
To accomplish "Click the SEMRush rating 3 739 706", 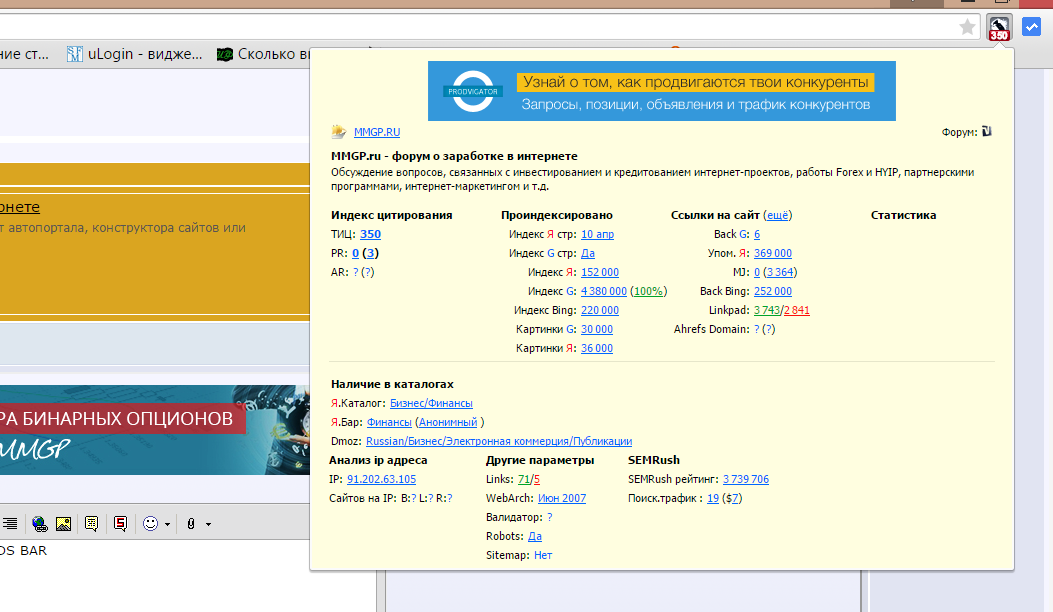I will coord(745,479).
